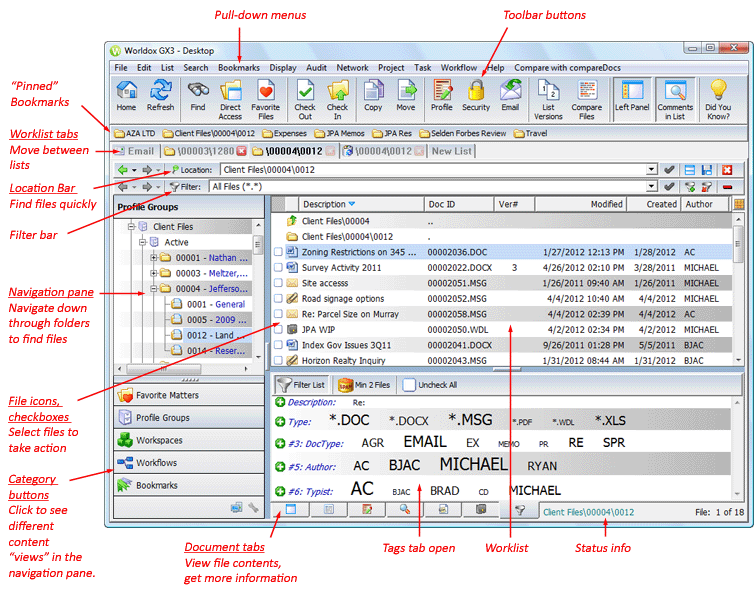Check the box for Index Gov Issues 3Q11
This screenshot has height=596, width=754.
point(278,345)
